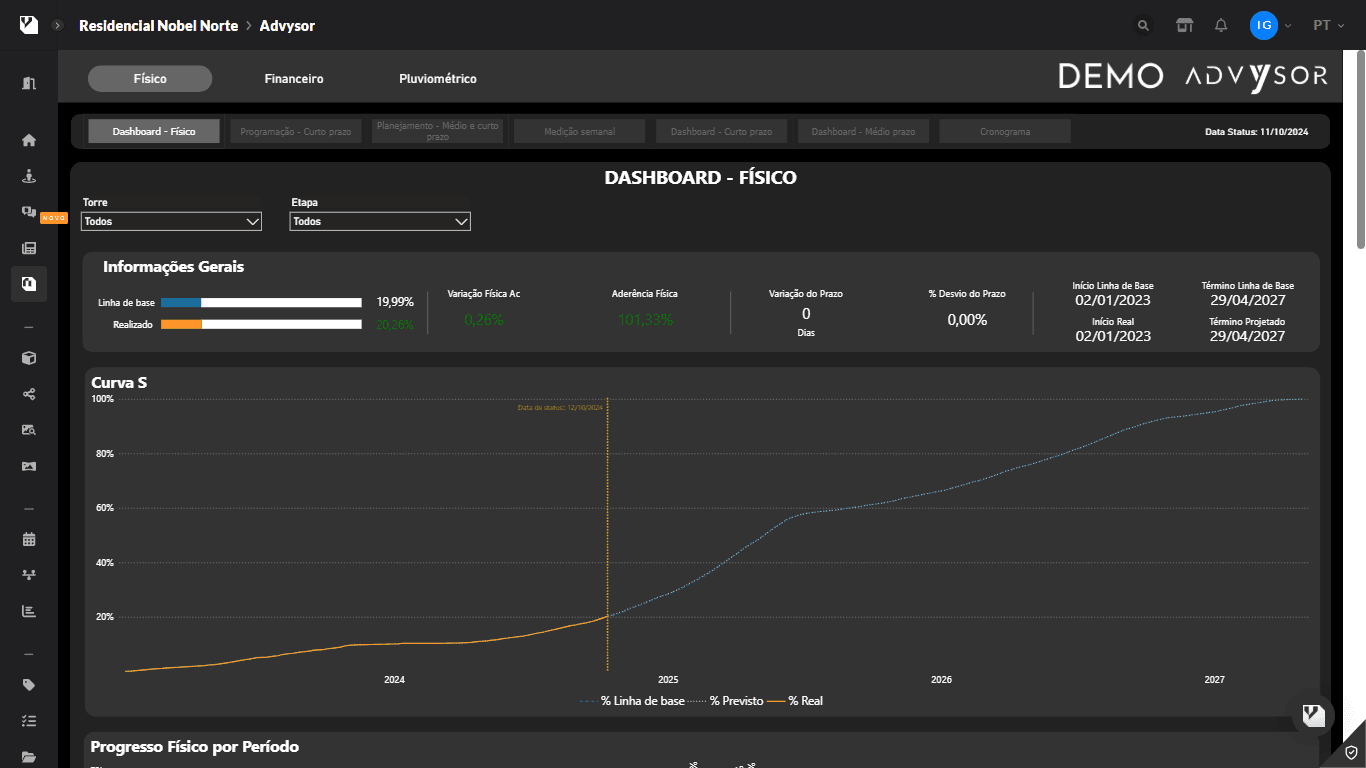Switch to the Financeiro tab
Image resolution: width=1366 pixels, height=768 pixels.
tap(293, 78)
